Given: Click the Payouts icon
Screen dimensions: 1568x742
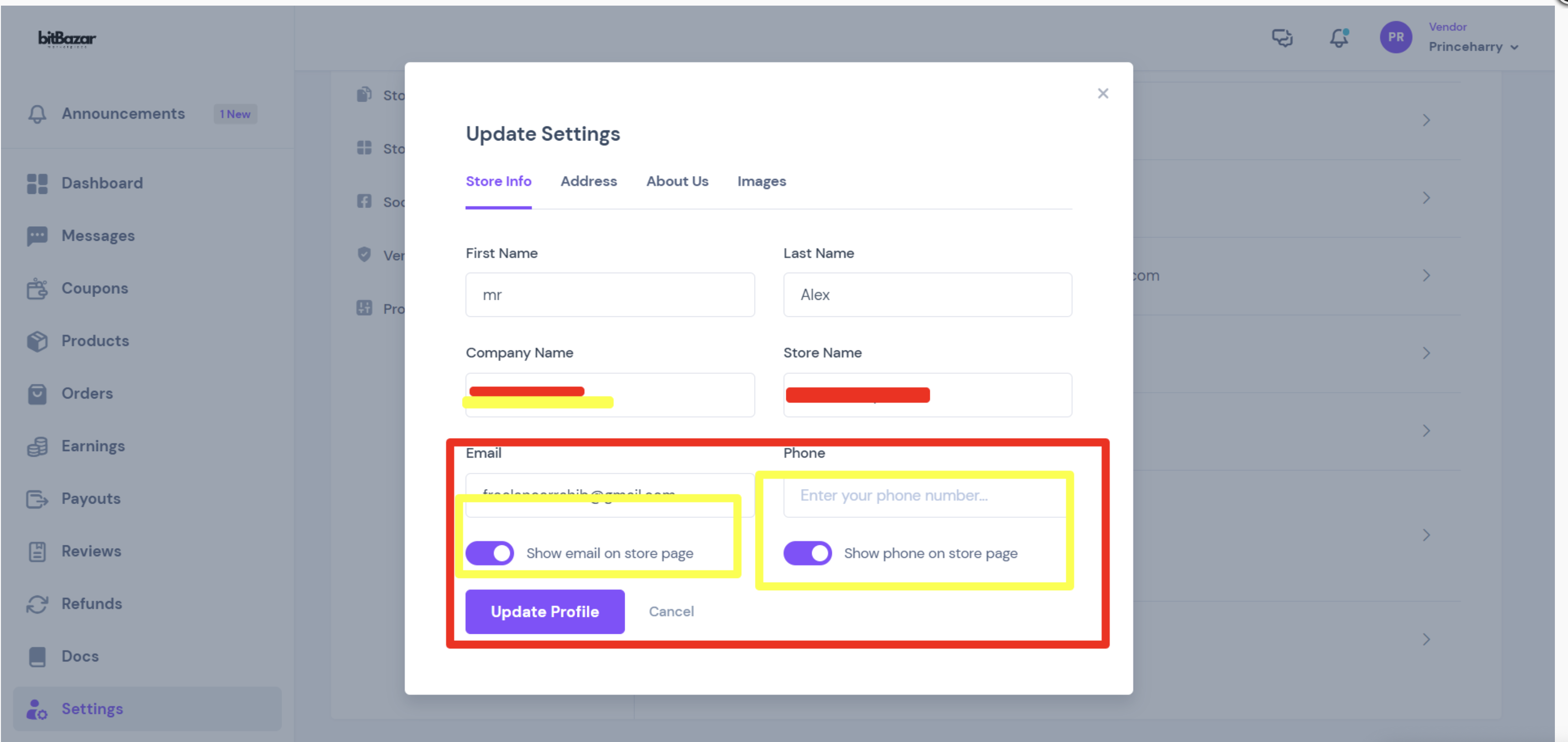Looking at the screenshot, I should (x=37, y=499).
